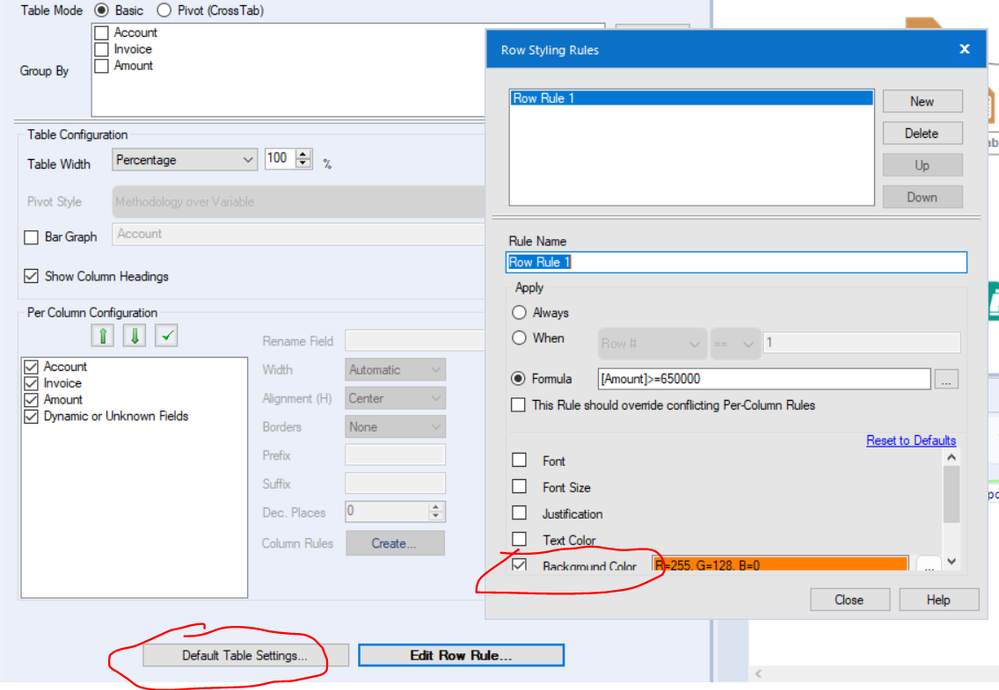Select Basic table mode
Screen dimensions: 999x690
[x=101, y=10]
